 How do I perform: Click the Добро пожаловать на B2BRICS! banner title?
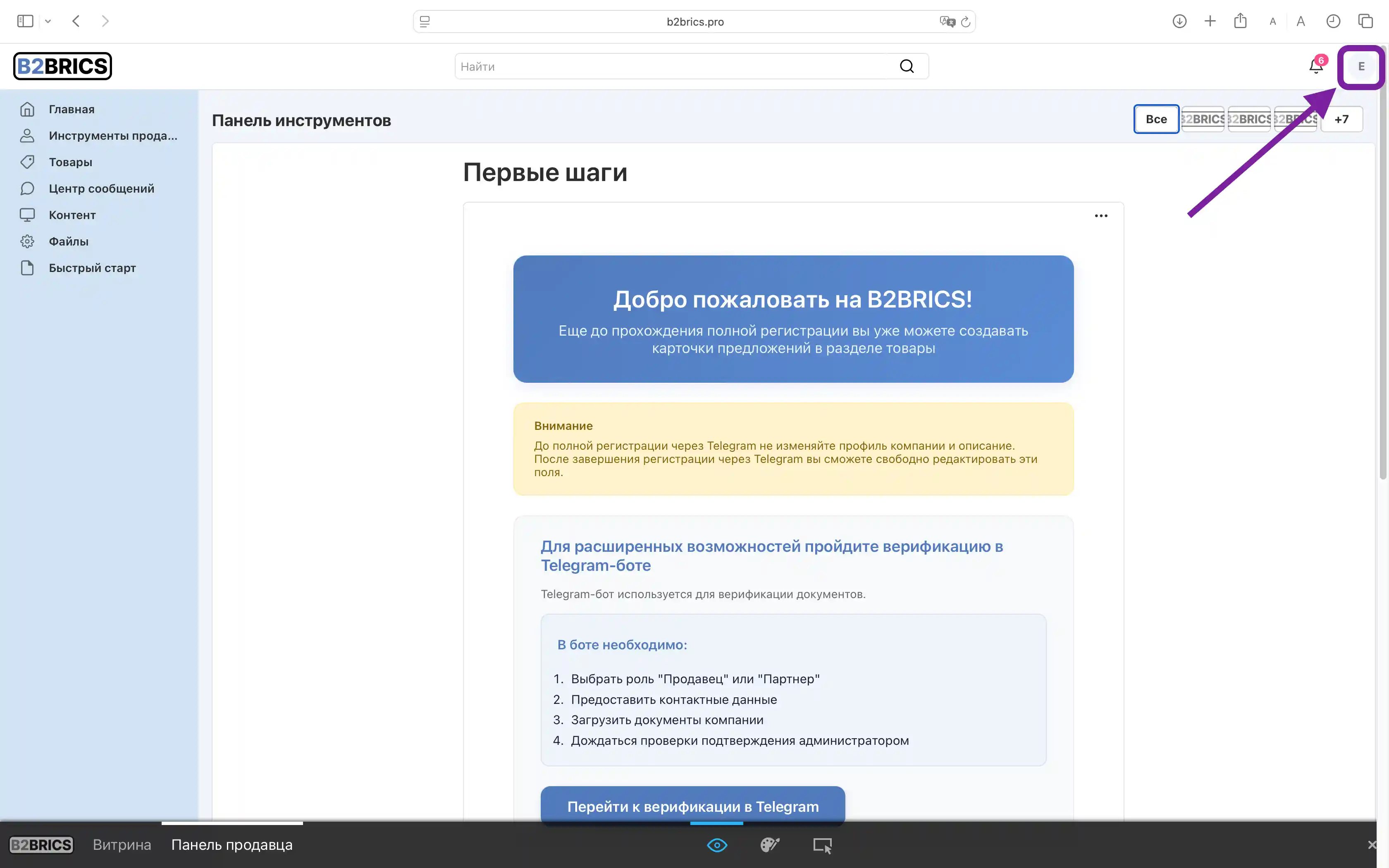(792, 299)
